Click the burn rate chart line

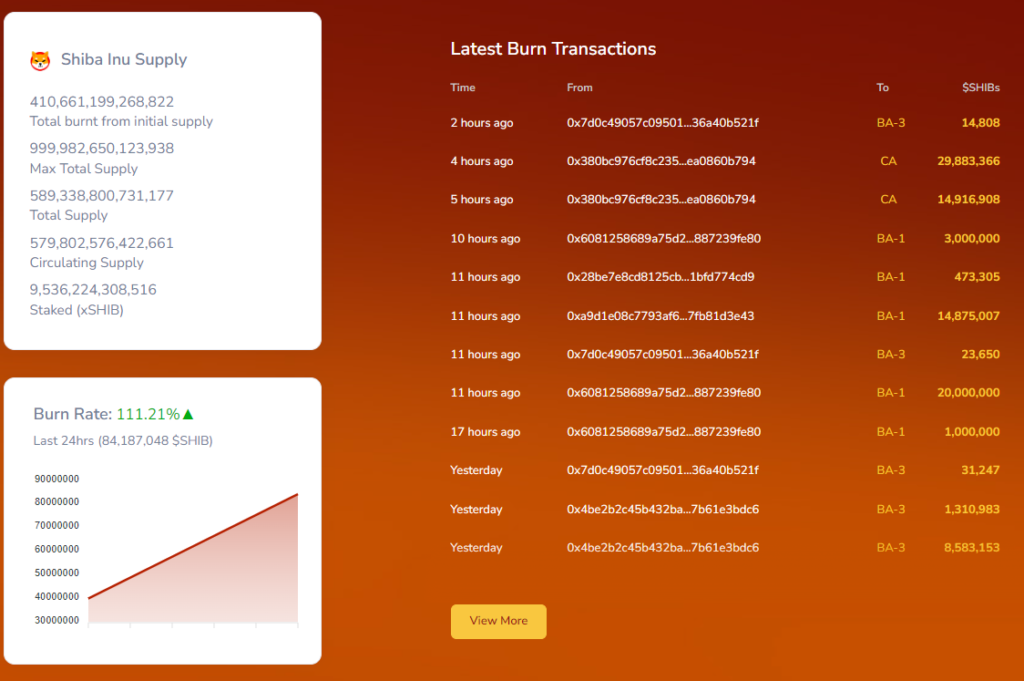[193, 546]
